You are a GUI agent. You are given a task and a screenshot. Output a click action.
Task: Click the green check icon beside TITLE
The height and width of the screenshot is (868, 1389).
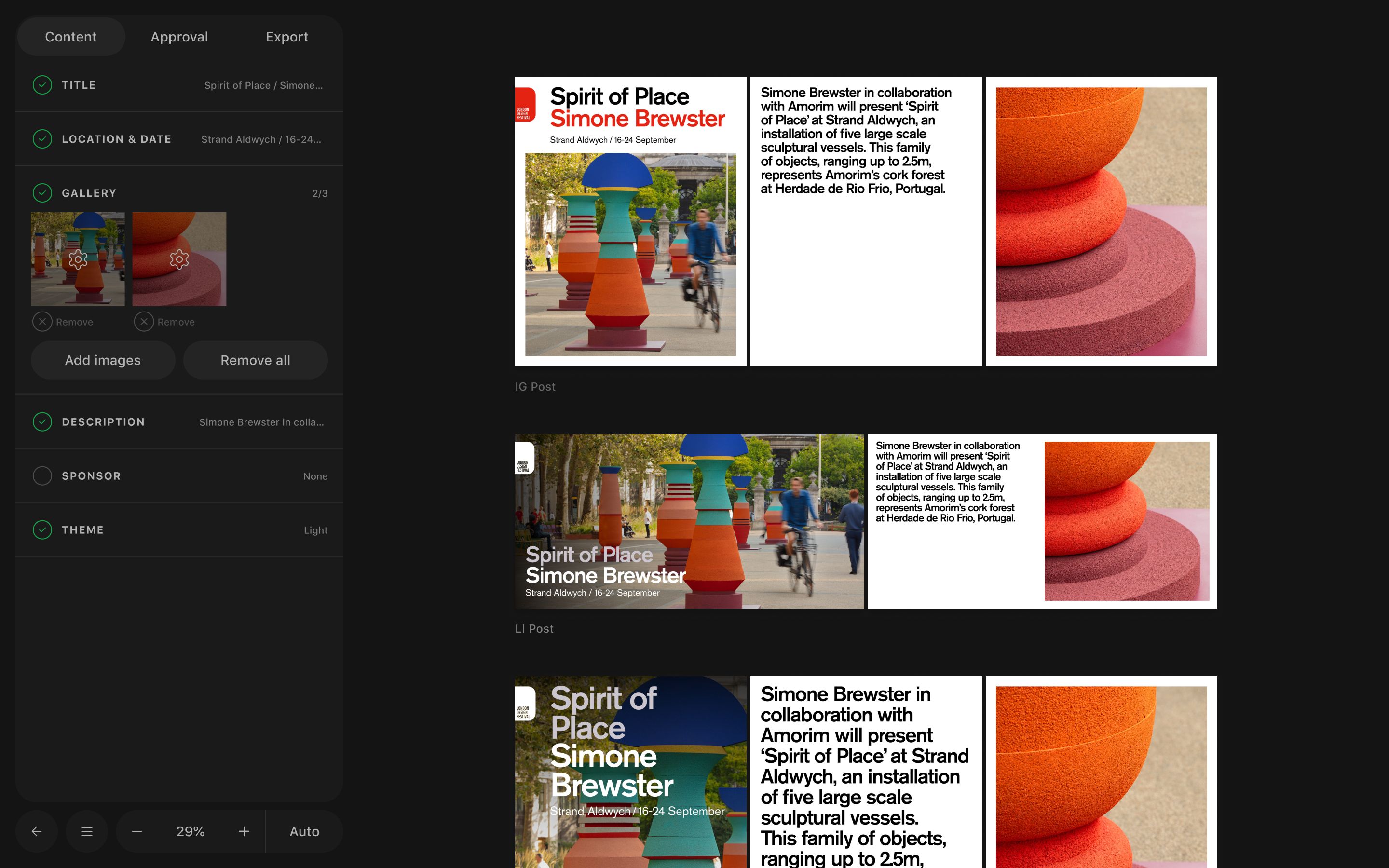click(42, 85)
